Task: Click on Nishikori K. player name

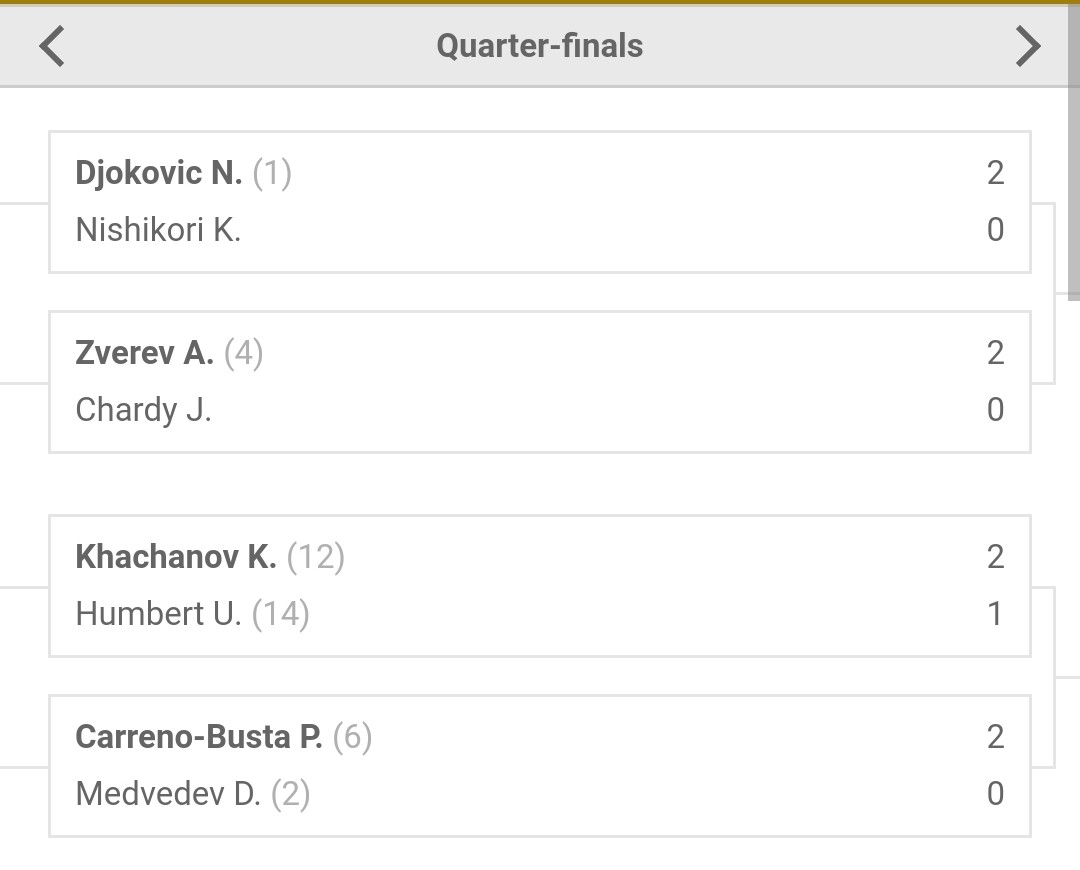Action: pos(158,229)
